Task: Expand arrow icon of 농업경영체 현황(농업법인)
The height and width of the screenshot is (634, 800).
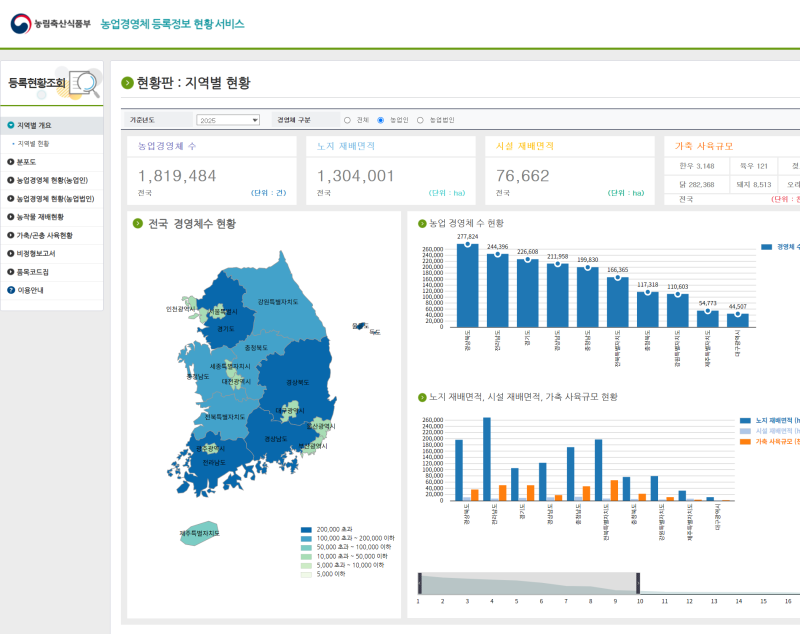Action: click(11, 198)
